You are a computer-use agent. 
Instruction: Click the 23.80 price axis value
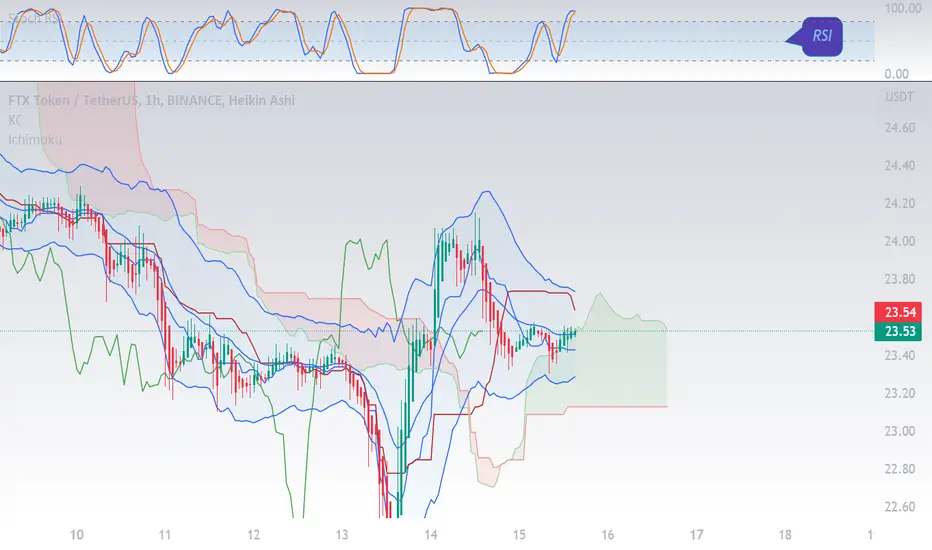[899, 279]
